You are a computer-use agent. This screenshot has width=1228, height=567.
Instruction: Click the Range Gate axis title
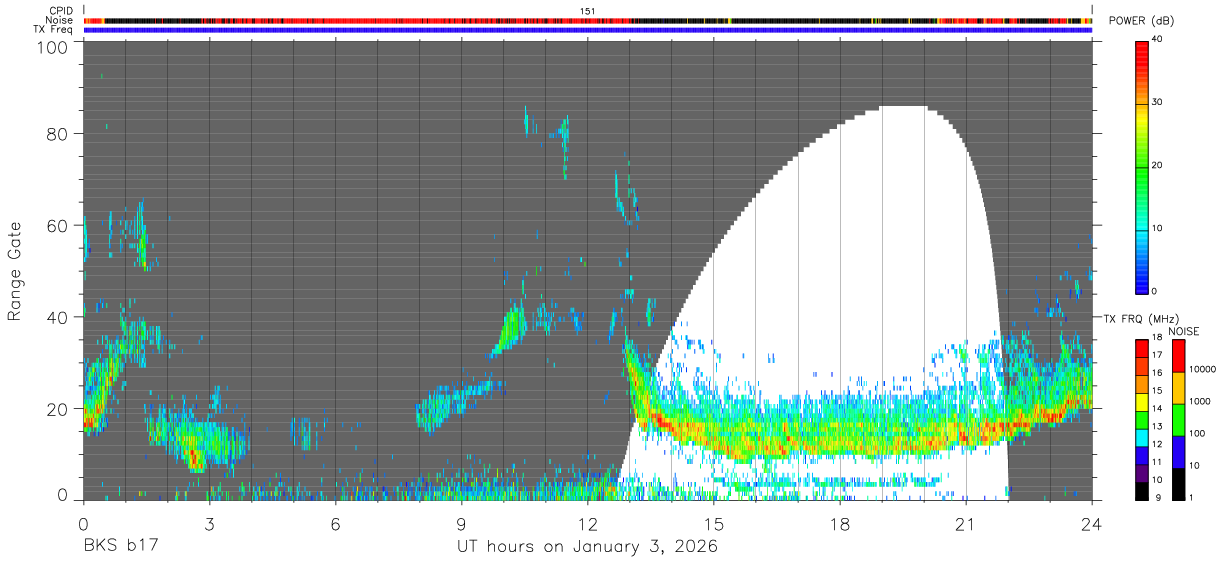click(x=16, y=273)
